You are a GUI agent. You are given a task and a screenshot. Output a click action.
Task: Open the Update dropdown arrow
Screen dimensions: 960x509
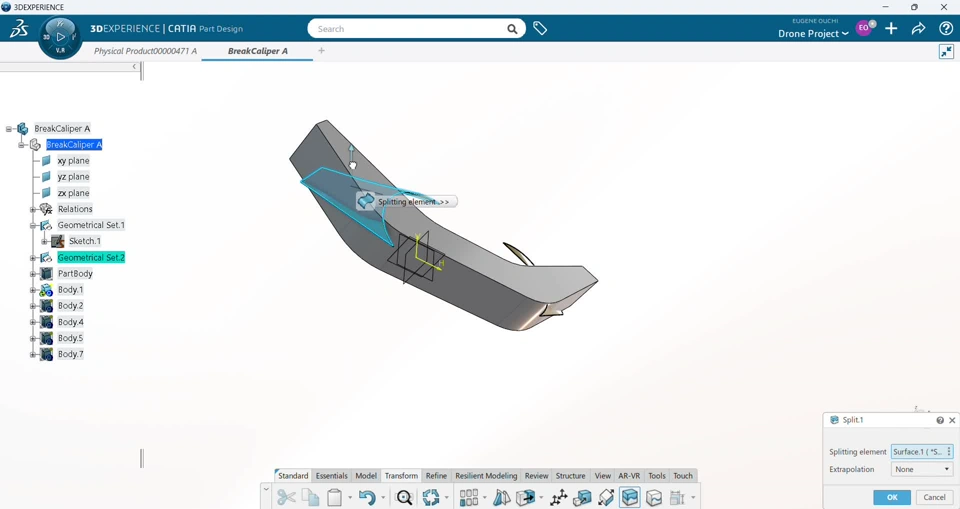[x=446, y=498]
